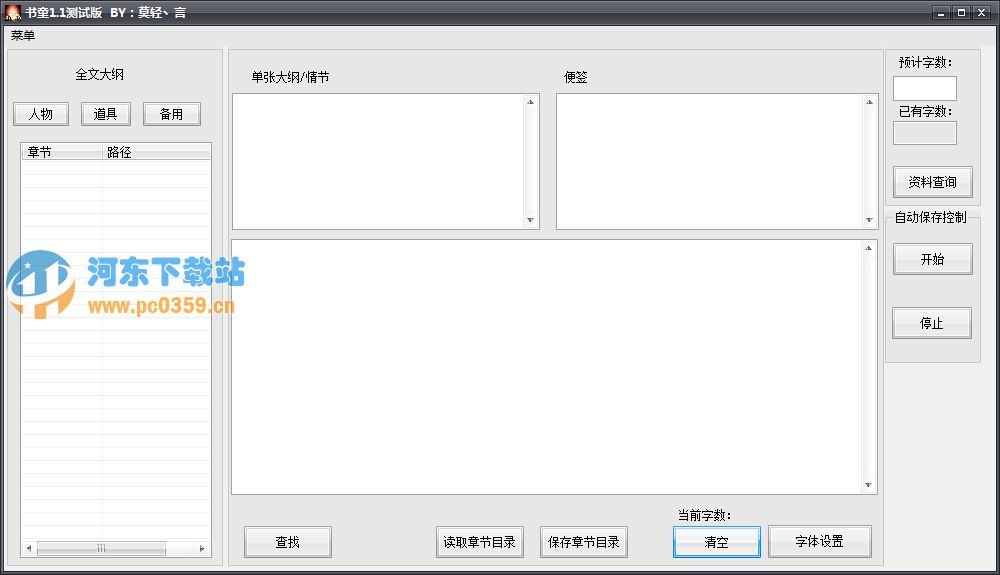Click the outline box scroll down arrow
This screenshot has height=575, width=1000.
tap(530, 220)
